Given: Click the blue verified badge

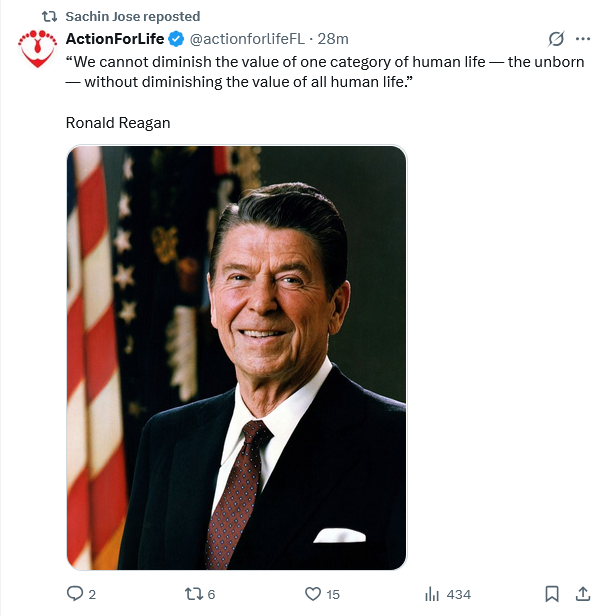Looking at the screenshot, I should click(x=175, y=39).
